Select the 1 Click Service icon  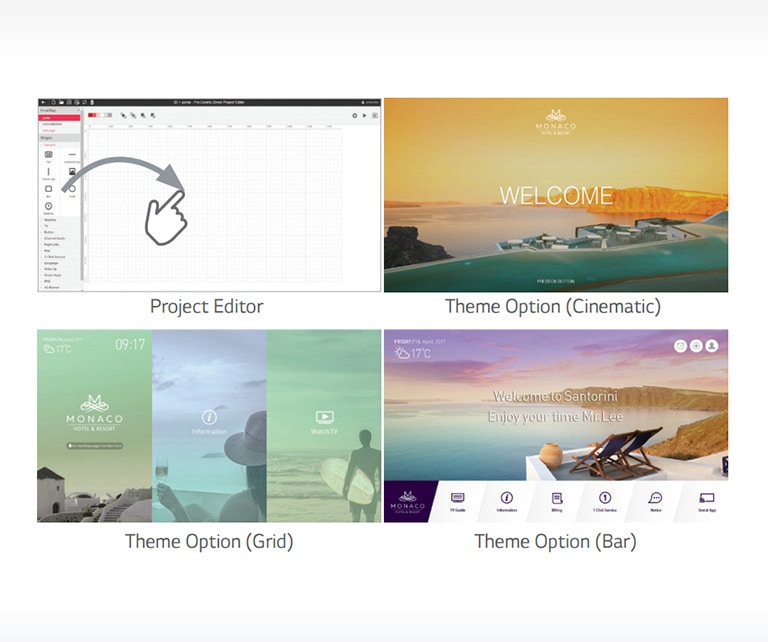(605, 500)
